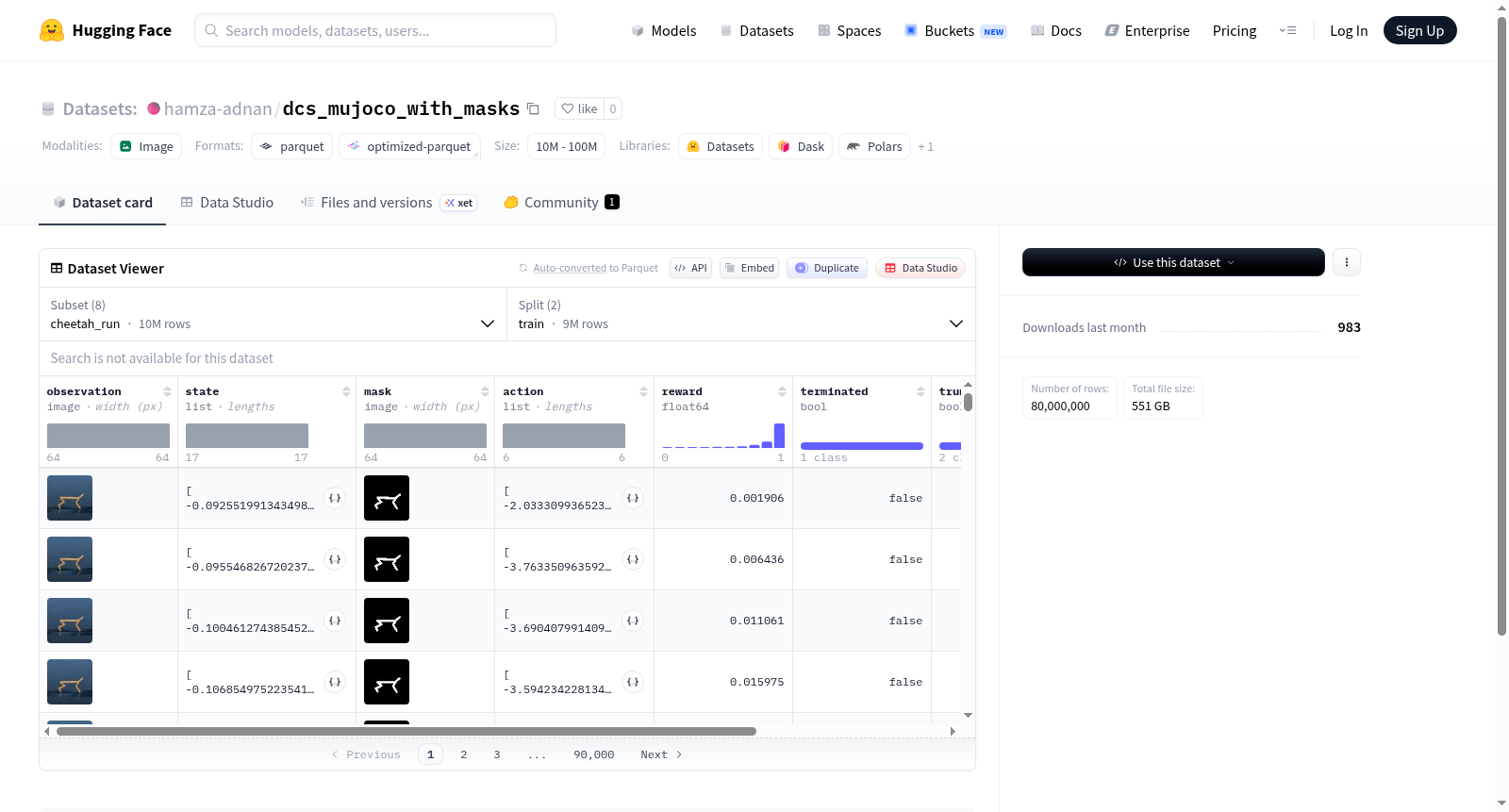The width and height of the screenshot is (1509, 812).
Task: Expand state JSON for the -0.1068549 row
Action: pyautogui.click(x=335, y=682)
